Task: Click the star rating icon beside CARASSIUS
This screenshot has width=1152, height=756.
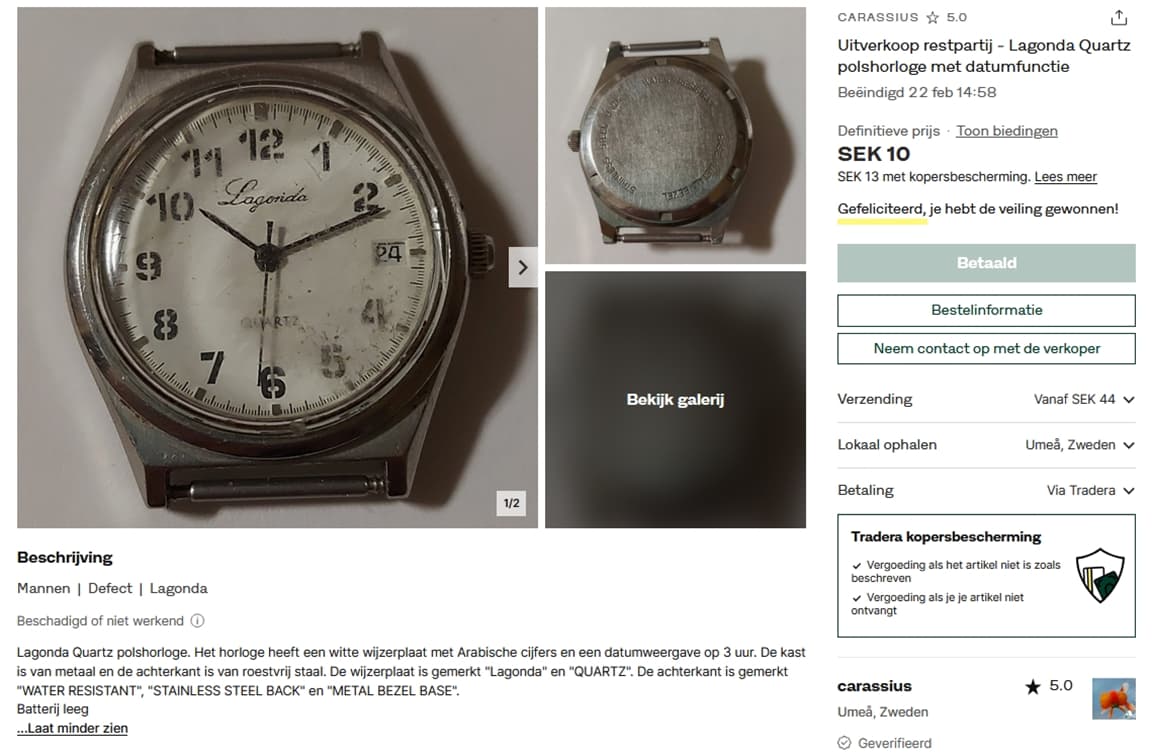Action: pyautogui.click(x=932, y=18)
